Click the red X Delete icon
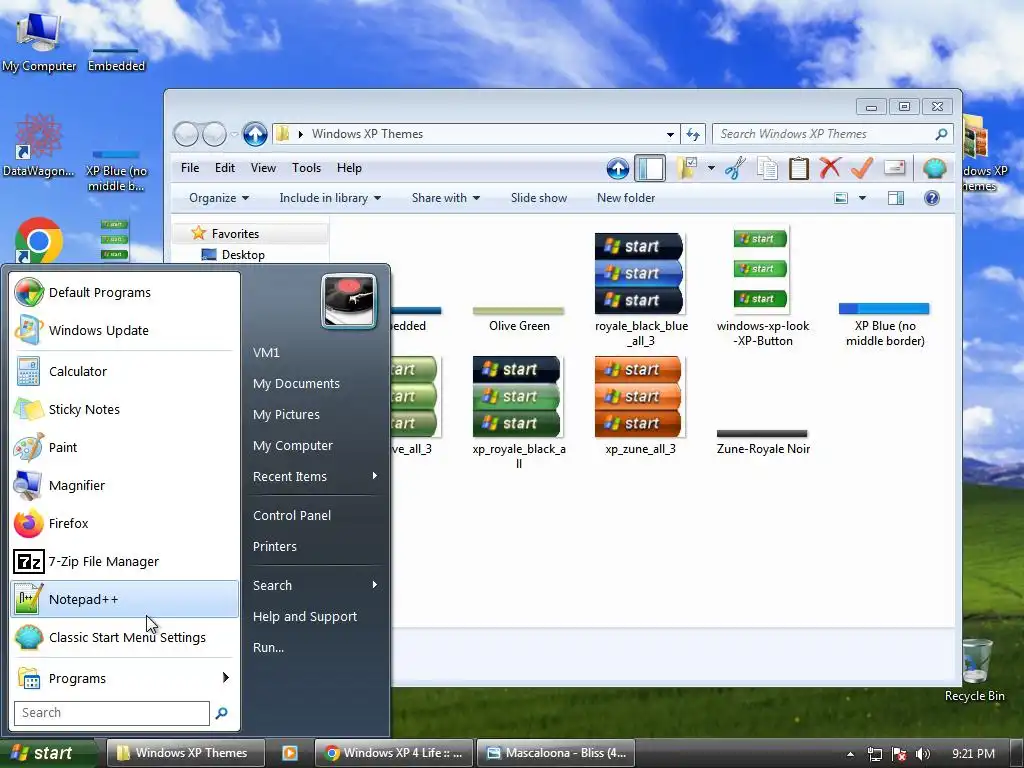The width and height of the screenshot is (1024, 768). (x=830, y=168)
